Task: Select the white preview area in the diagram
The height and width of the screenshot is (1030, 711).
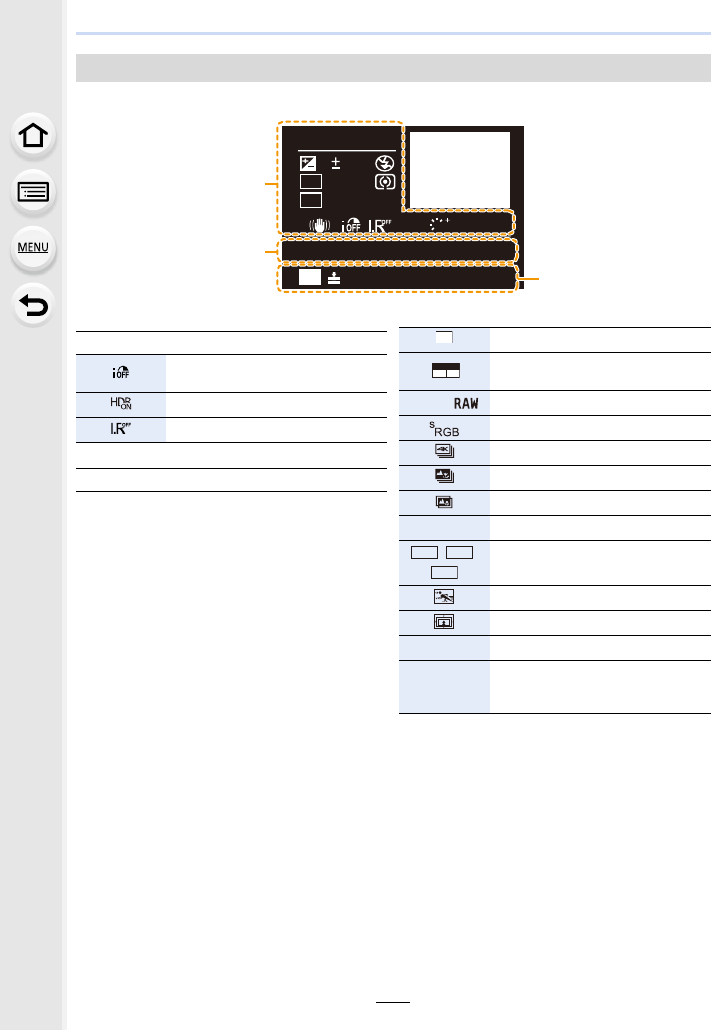Action: tap(460, 170)
